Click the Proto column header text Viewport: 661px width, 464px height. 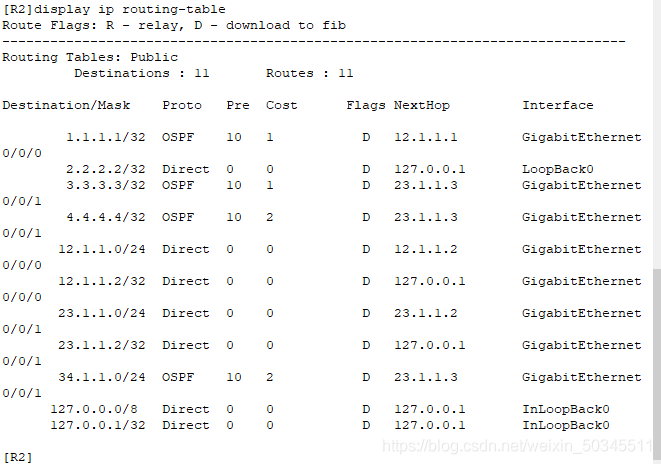coord(182,105)
